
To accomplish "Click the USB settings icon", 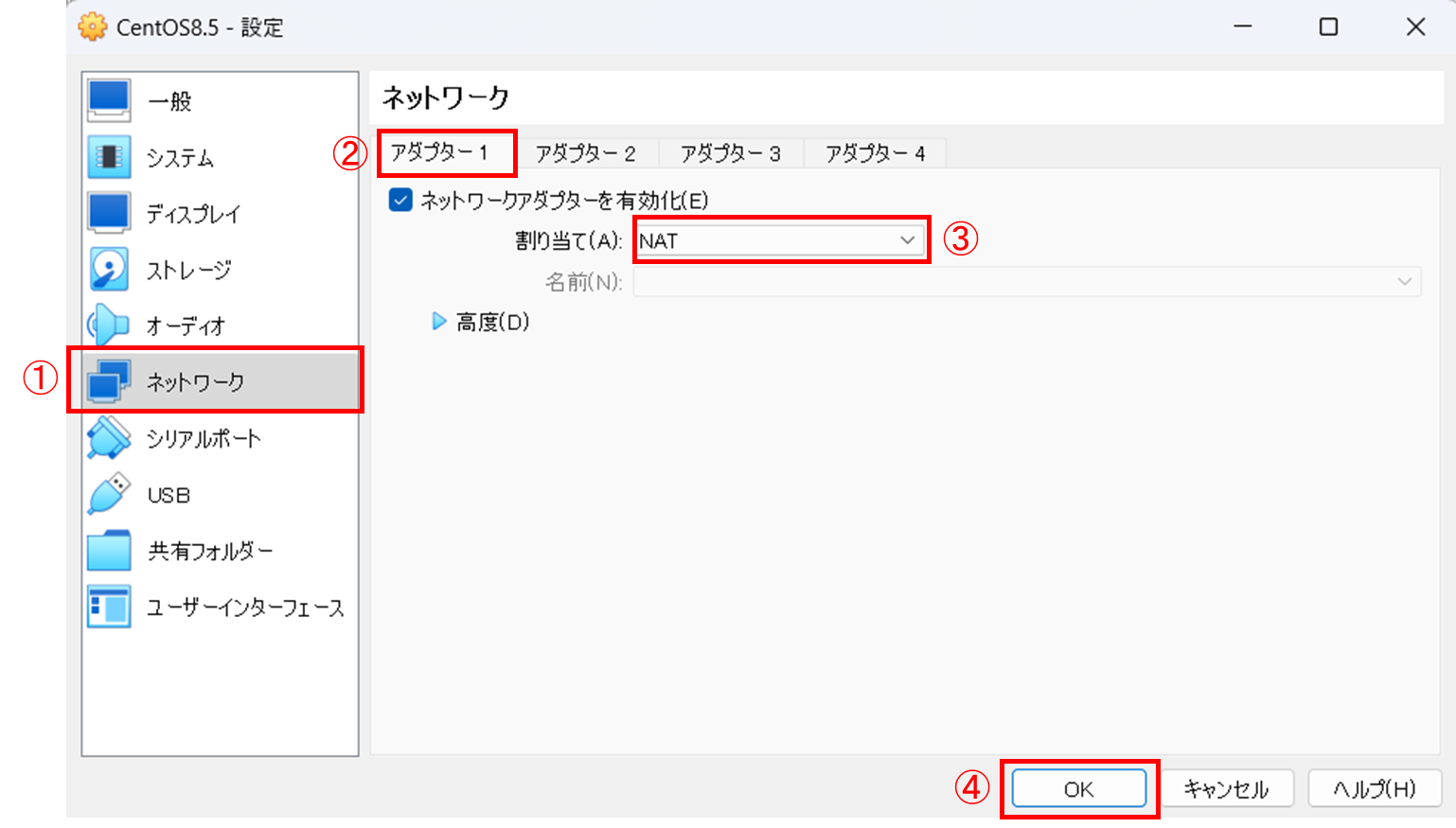I will tap(167, 493).
